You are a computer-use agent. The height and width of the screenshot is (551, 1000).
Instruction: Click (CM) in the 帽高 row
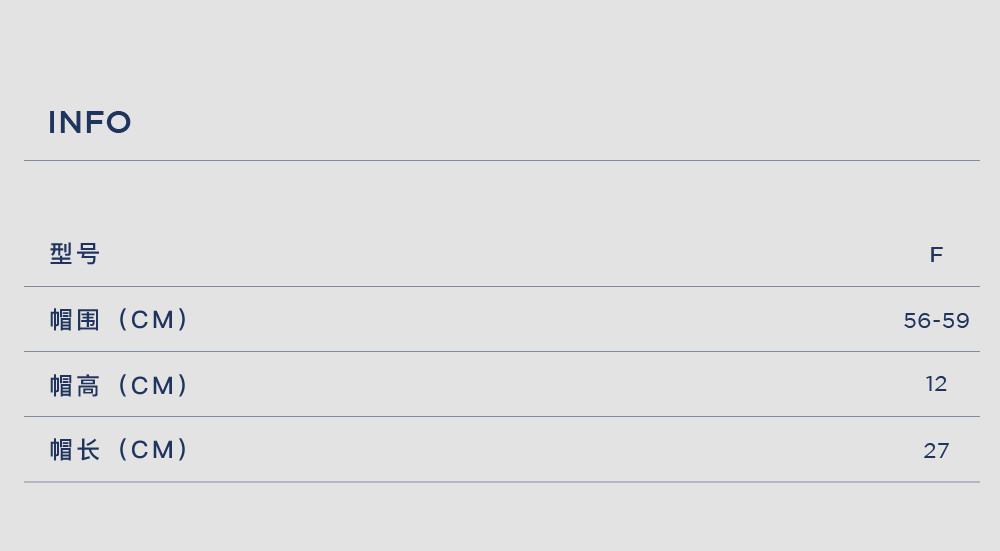[153, 385]
